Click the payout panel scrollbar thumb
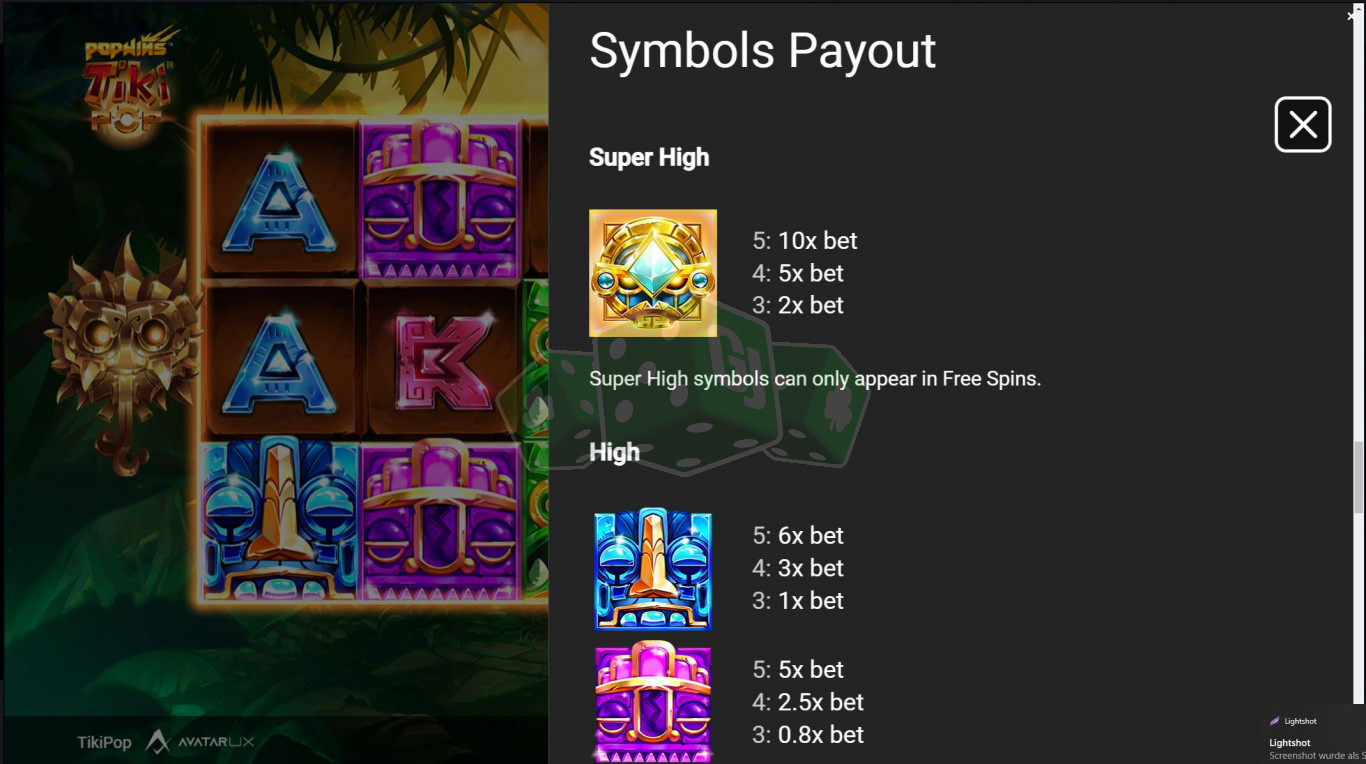 1359,477
